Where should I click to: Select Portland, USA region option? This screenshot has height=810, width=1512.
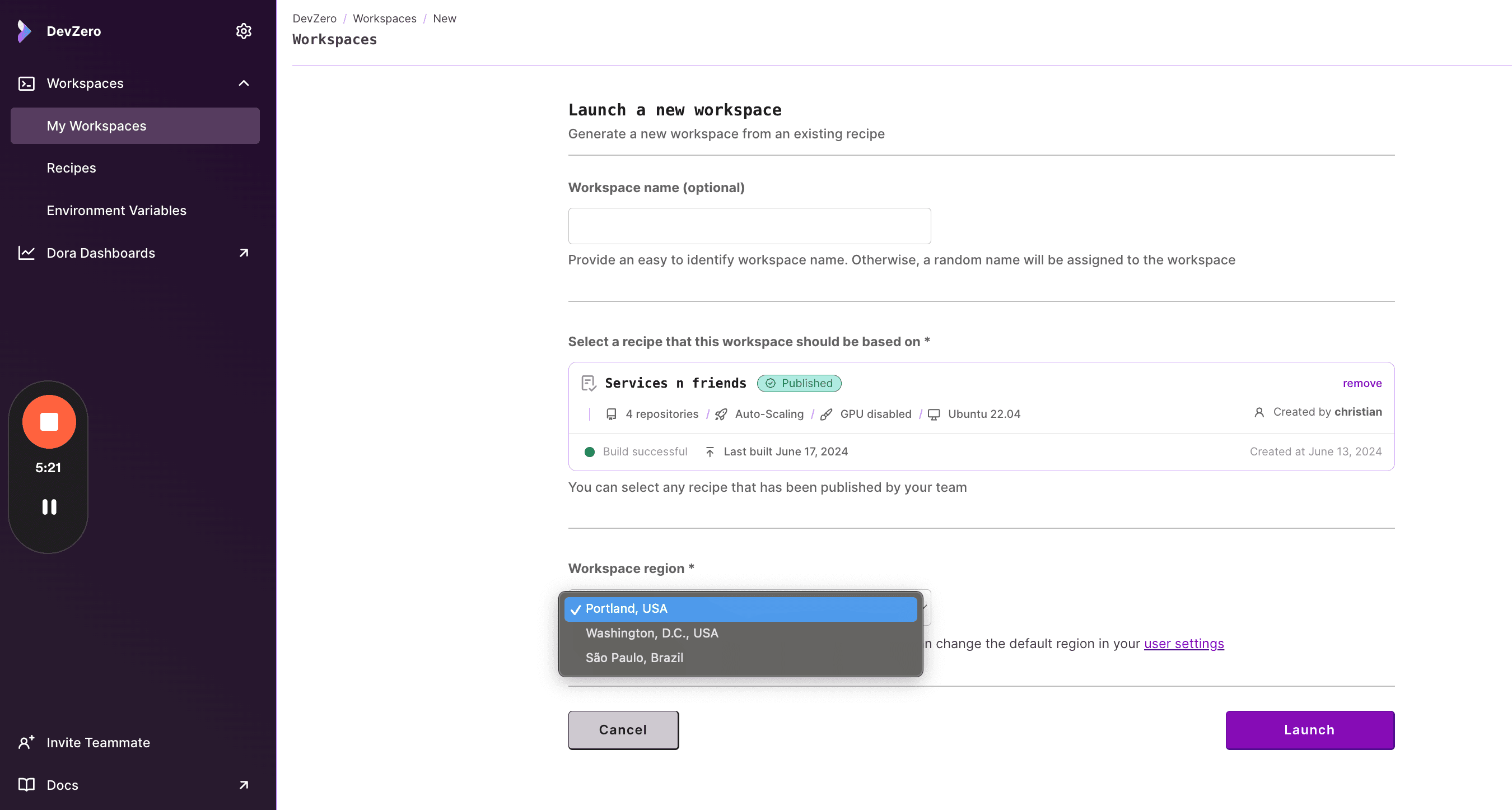pyautogui.click(x=740, y=608)
